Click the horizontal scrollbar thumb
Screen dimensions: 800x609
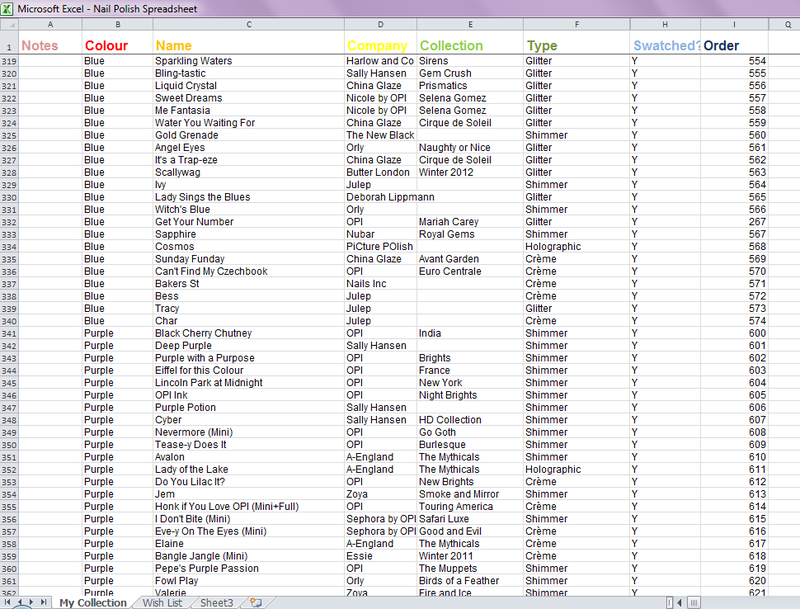(x=693, y=603)
